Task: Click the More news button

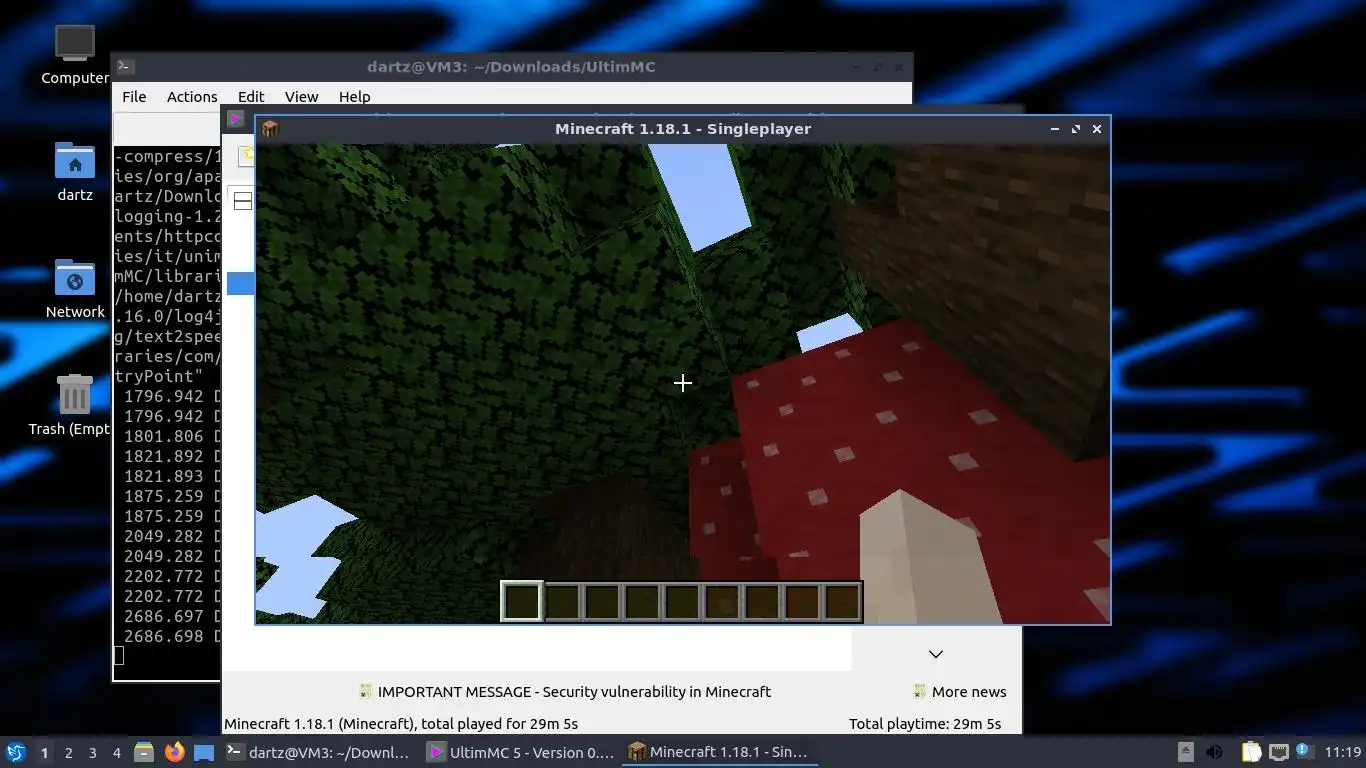Action: [x=960, y=692]
